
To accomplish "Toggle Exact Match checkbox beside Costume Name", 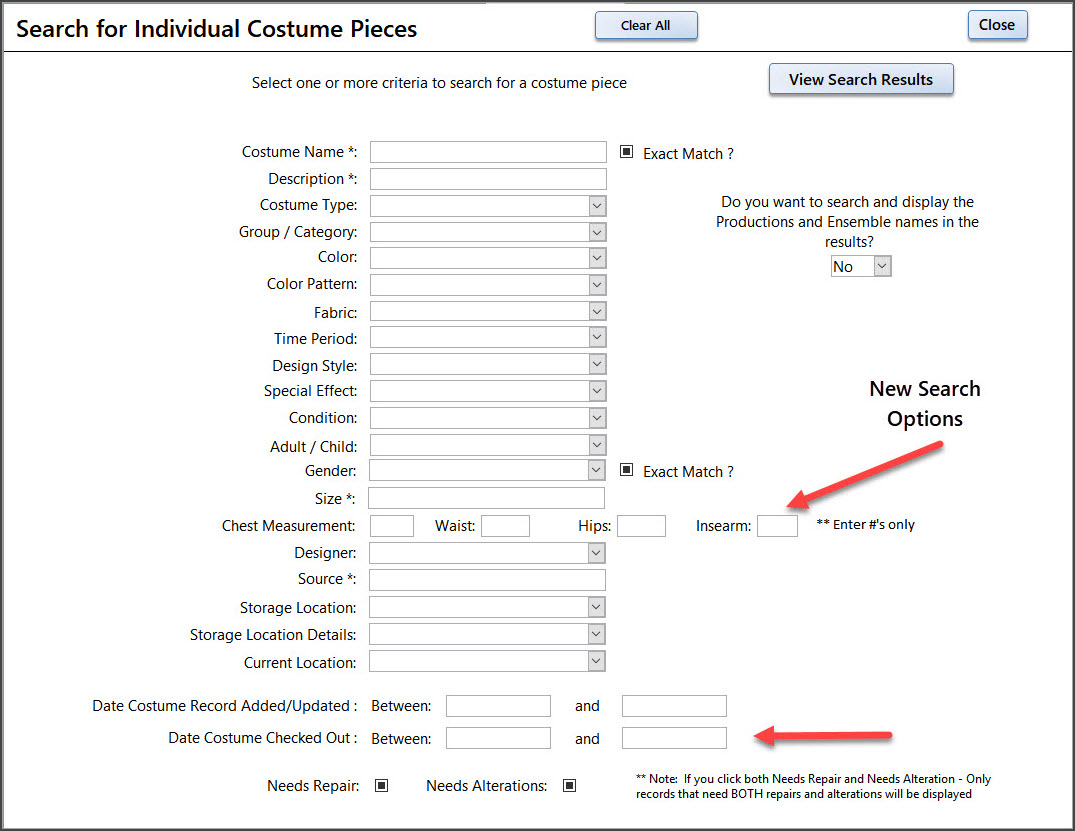I will coord(627,153).
